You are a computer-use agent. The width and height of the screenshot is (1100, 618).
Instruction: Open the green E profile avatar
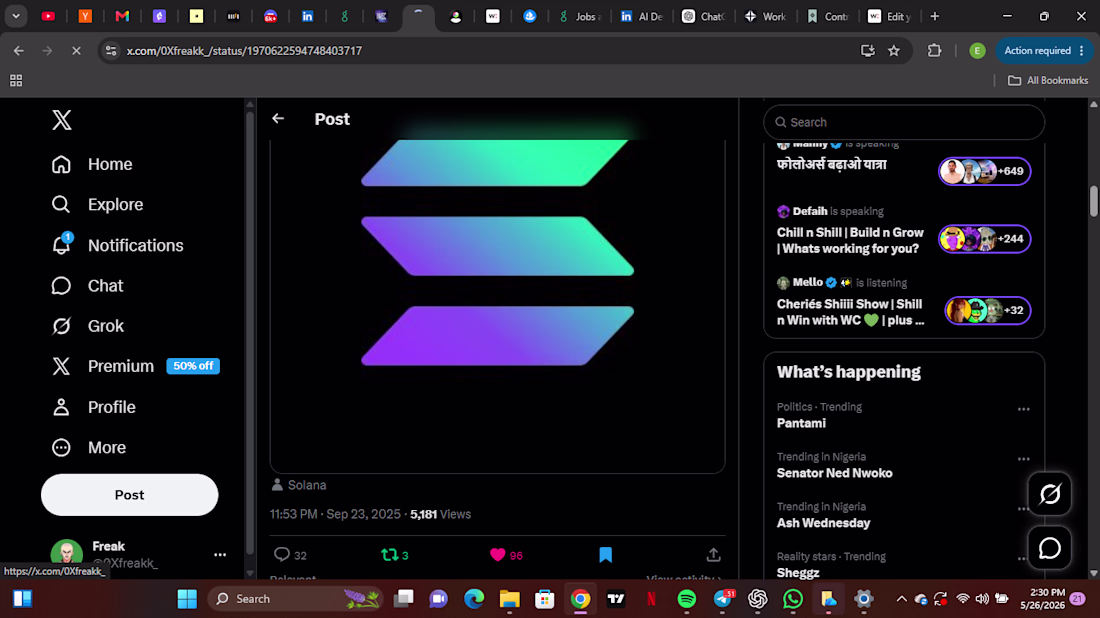pyautogui.click(x=977, y=51)
